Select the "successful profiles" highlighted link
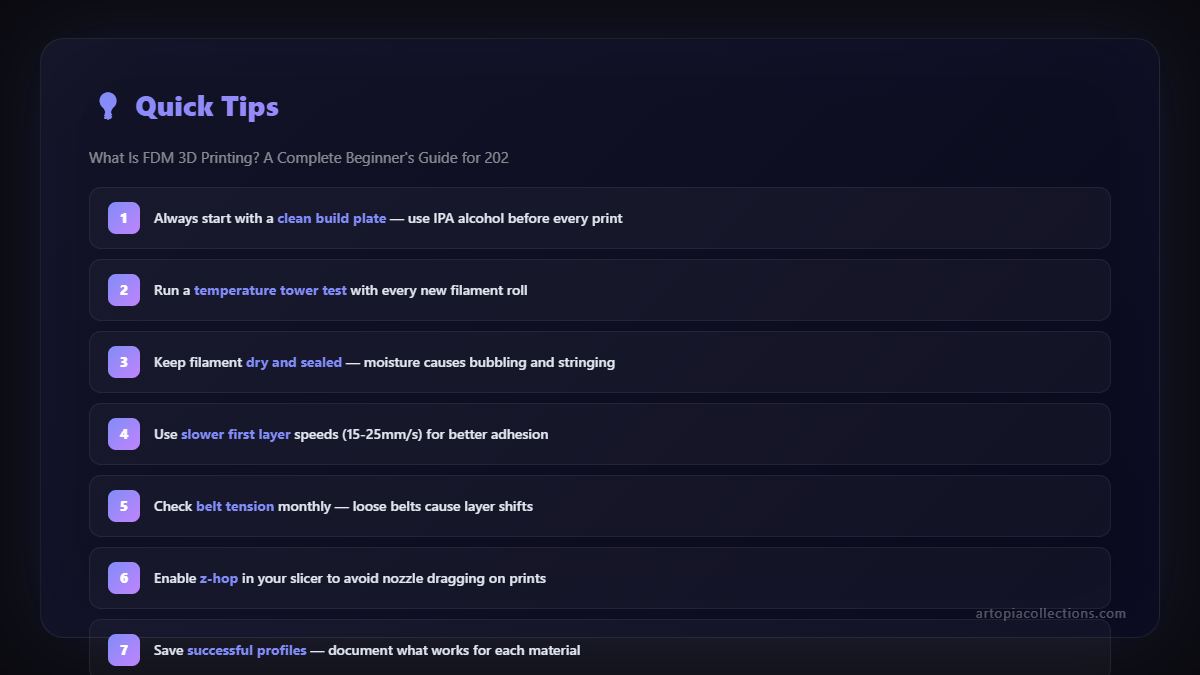1200x675 pixels. pyautogui.click(x=247, y=650)
